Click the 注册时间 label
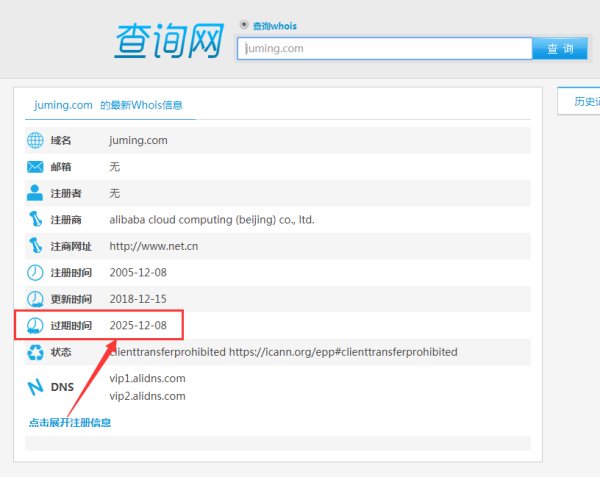The height and width of the screenshot is (477, 600). pos(71,273)
